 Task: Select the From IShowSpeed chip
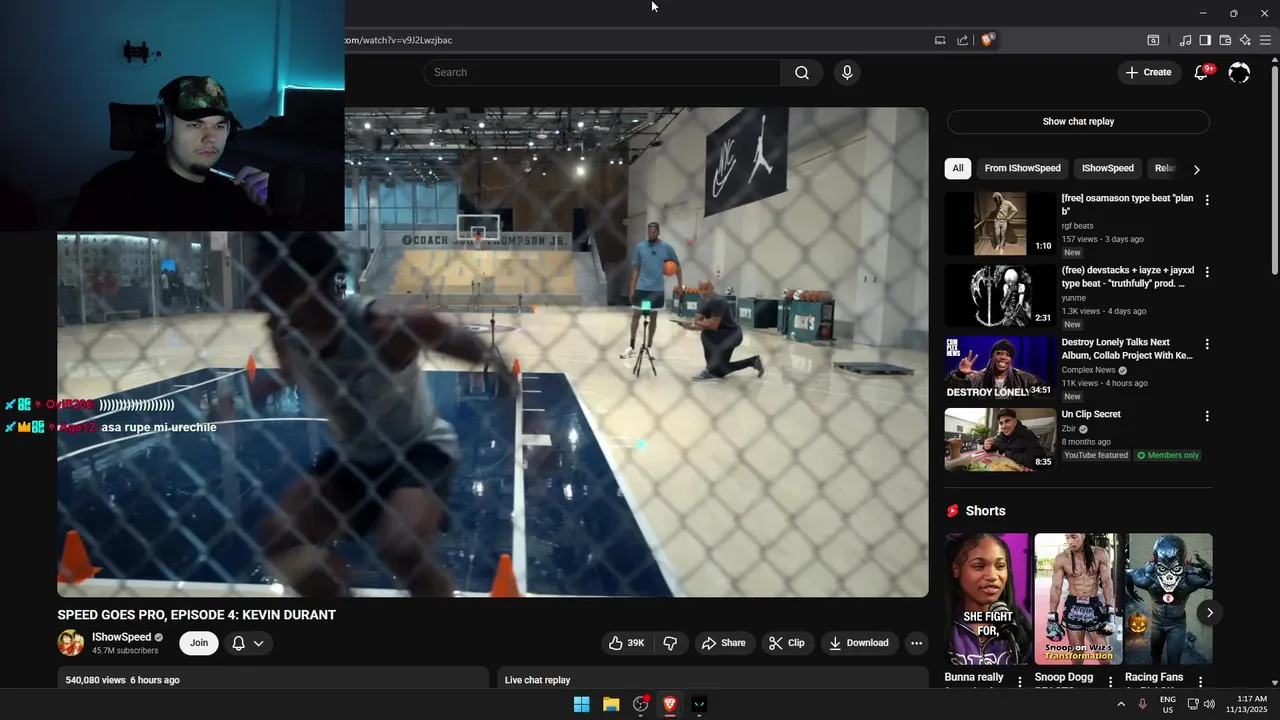(x=1022, y=168)
